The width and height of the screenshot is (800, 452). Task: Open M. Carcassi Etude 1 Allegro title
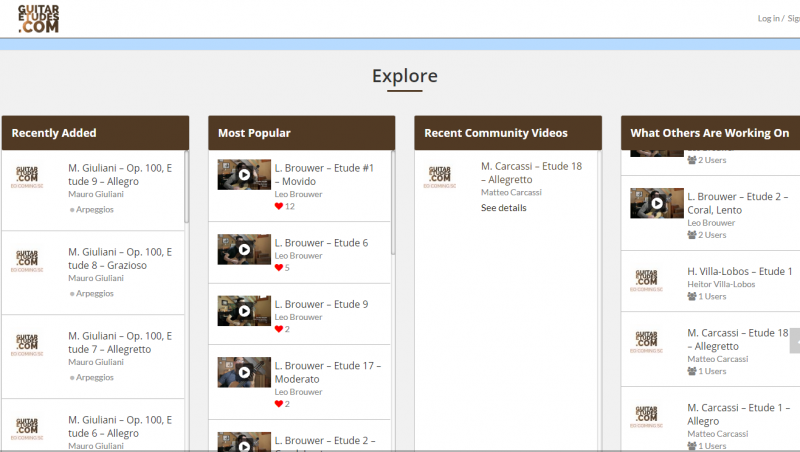tap(738, 414)
